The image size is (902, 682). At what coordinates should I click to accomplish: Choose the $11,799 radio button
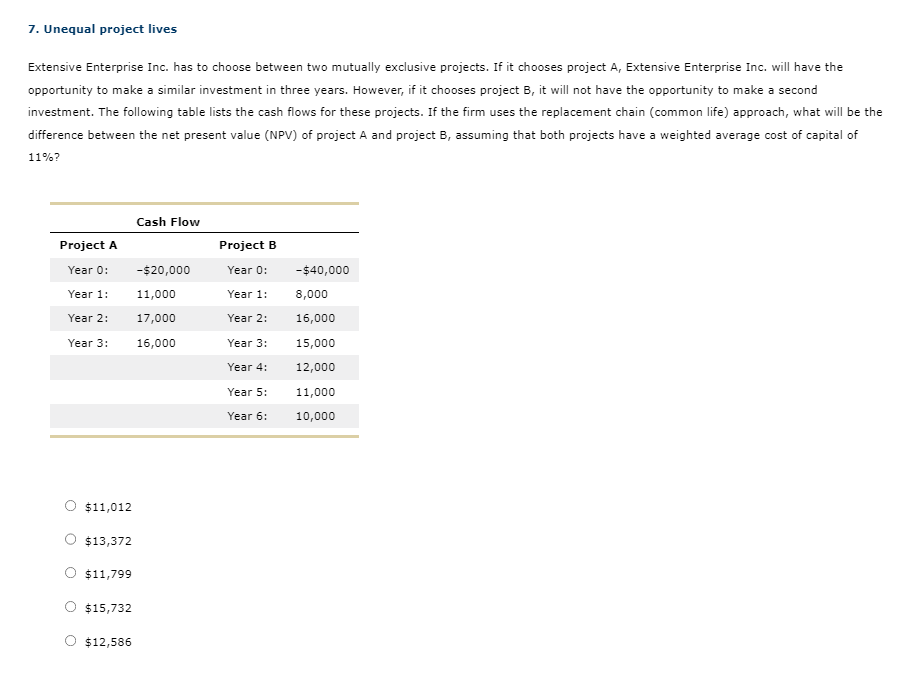click(x=70, y=573)
